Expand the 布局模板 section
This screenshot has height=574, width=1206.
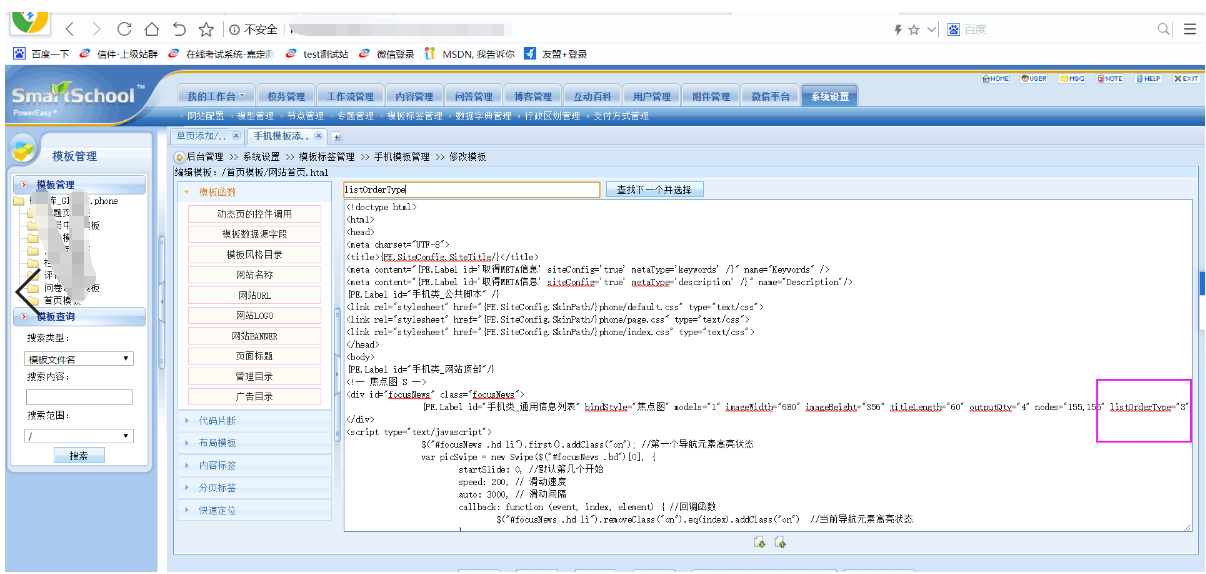coord(216,443)
